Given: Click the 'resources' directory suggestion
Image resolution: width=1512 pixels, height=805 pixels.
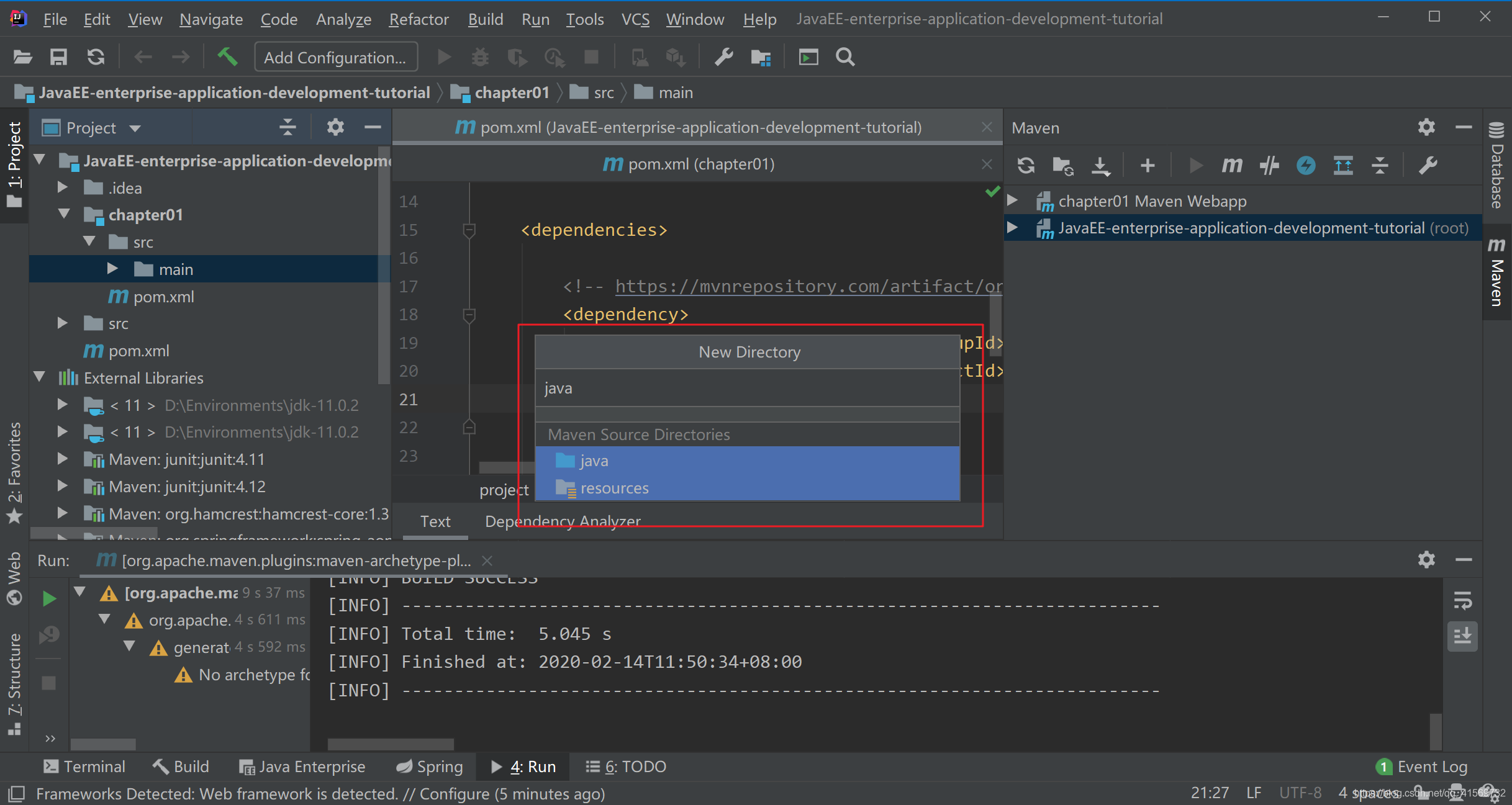Looking at the screenshot, I should tap(614, 487).
